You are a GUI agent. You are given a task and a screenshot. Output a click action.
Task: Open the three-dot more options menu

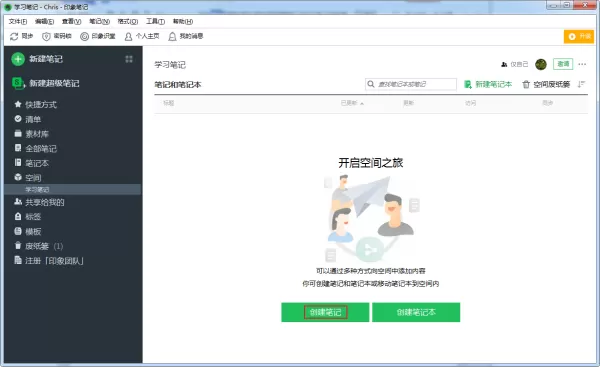pos(582,64)
